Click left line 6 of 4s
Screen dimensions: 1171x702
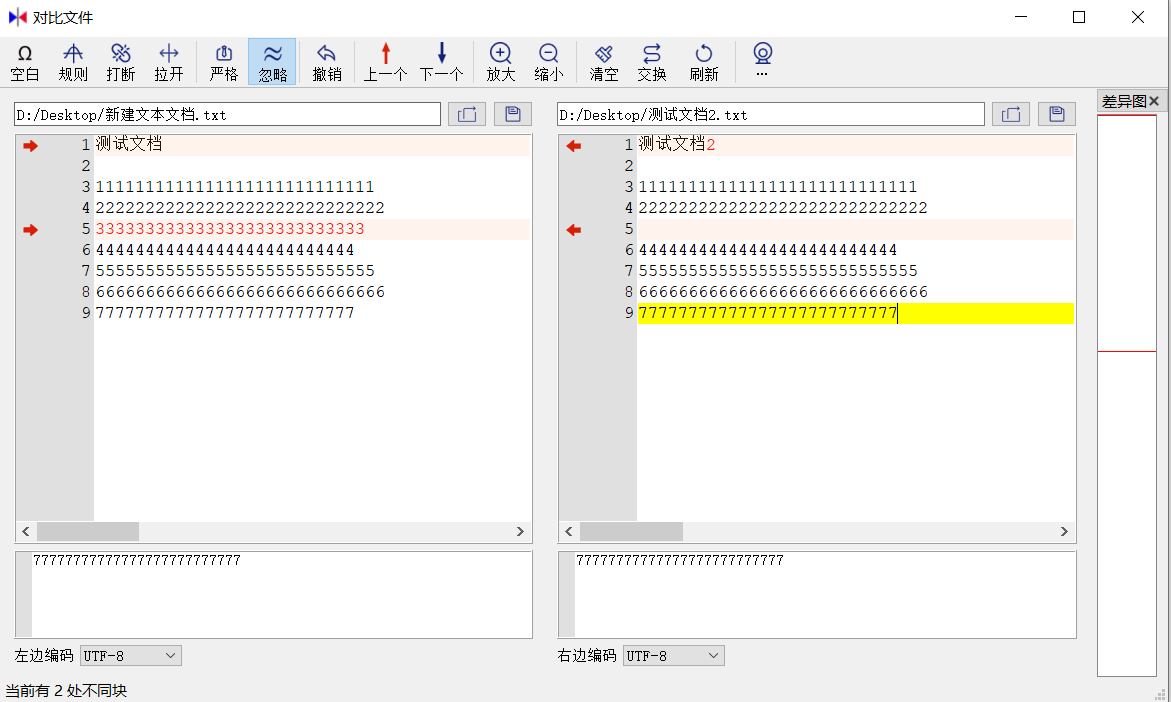pyautogui.click(x=225, y=249)
